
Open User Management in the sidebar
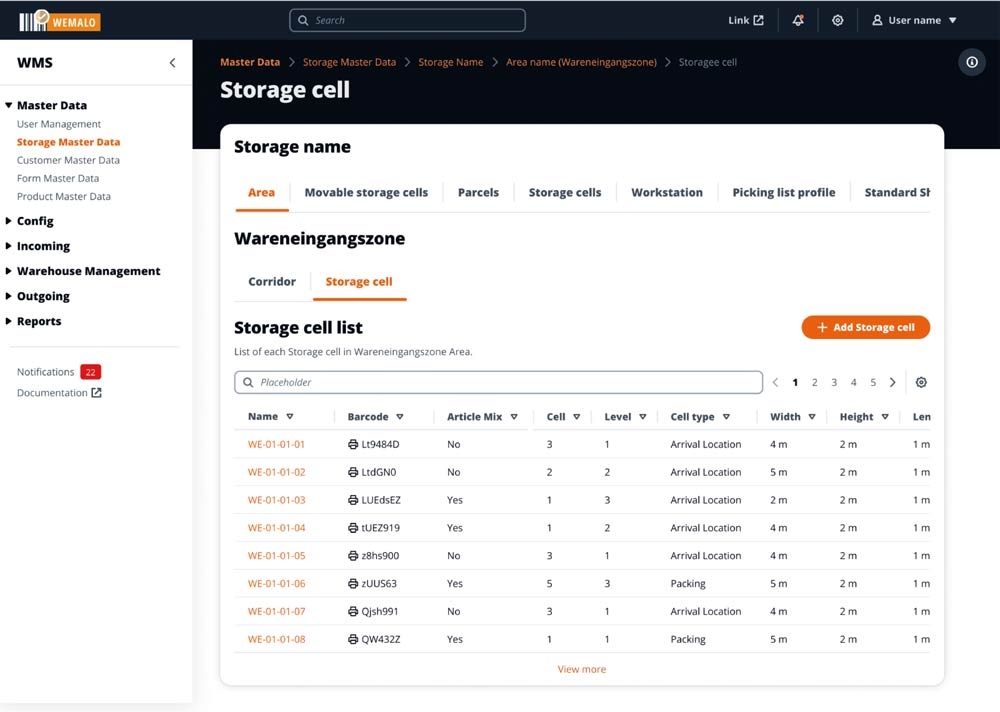59,124
